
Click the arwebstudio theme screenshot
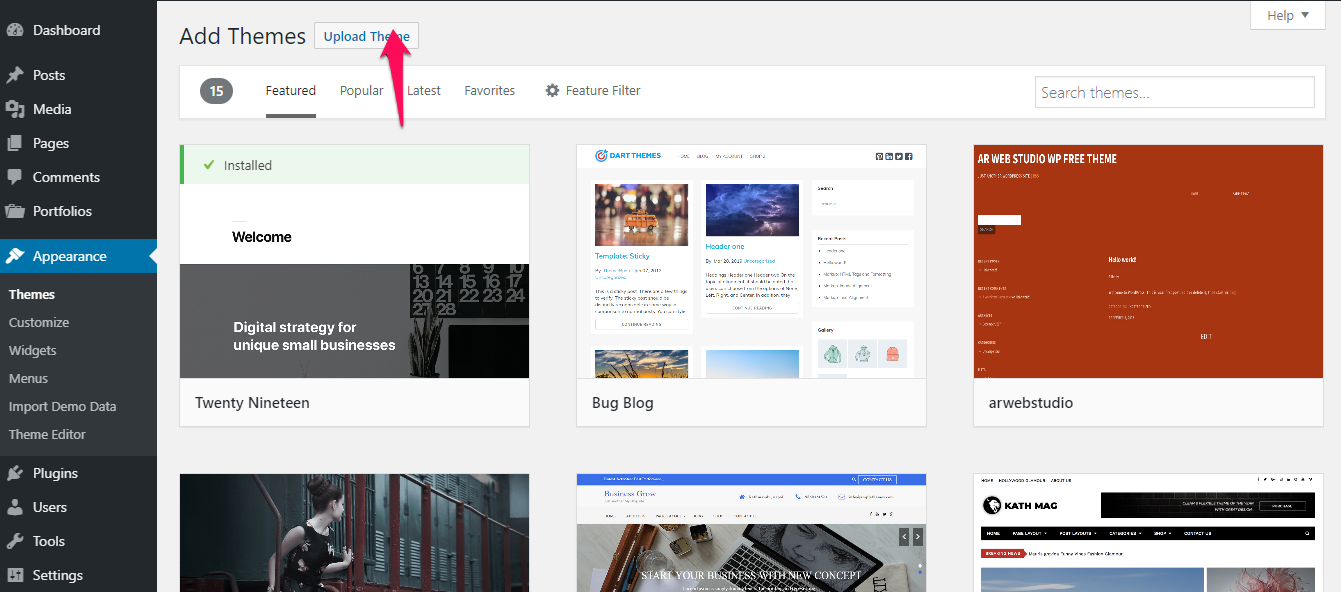tap(1148, 262)
